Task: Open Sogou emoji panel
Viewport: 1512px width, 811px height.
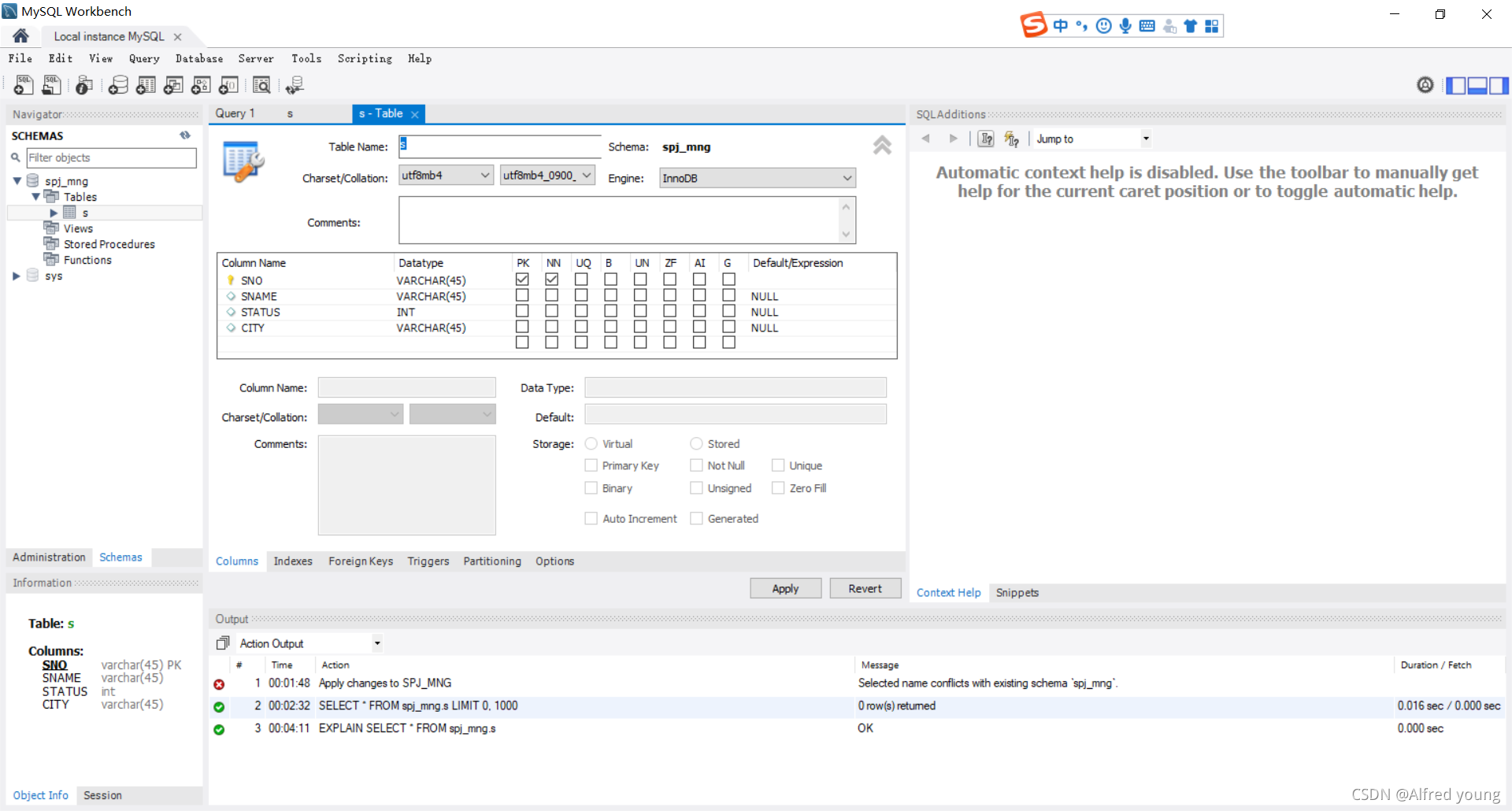Action: pyautogui.click(x=1104, y=26)
